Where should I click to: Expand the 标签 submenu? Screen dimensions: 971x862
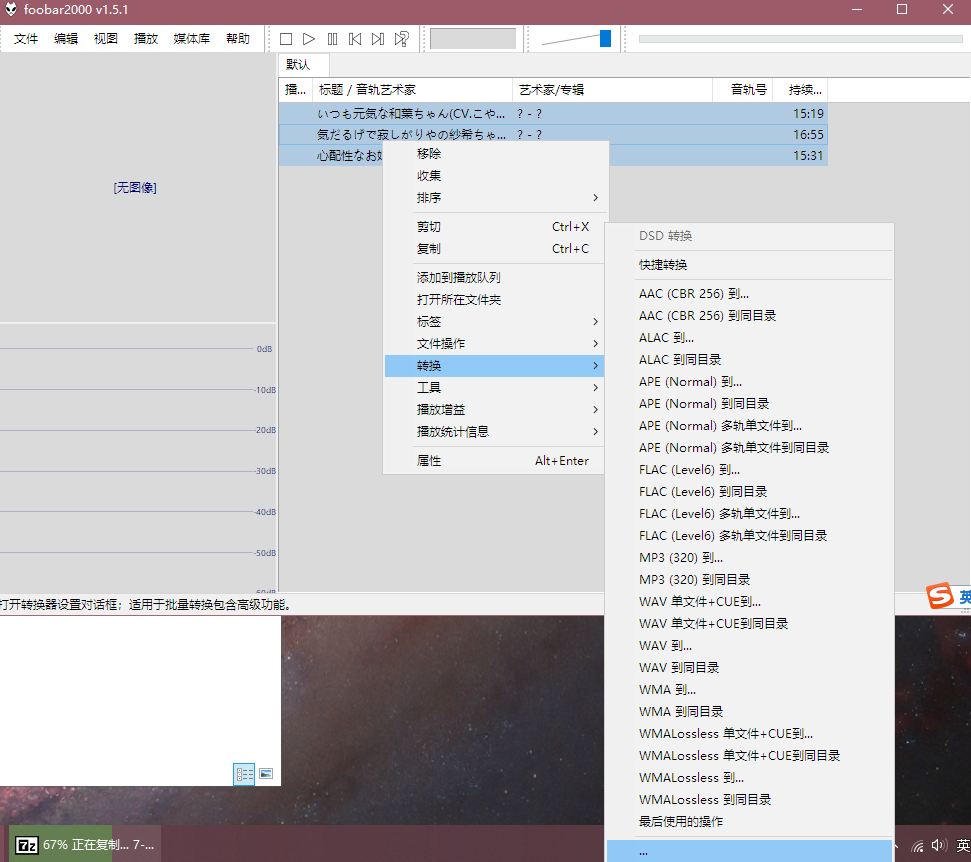coord(494,321)
